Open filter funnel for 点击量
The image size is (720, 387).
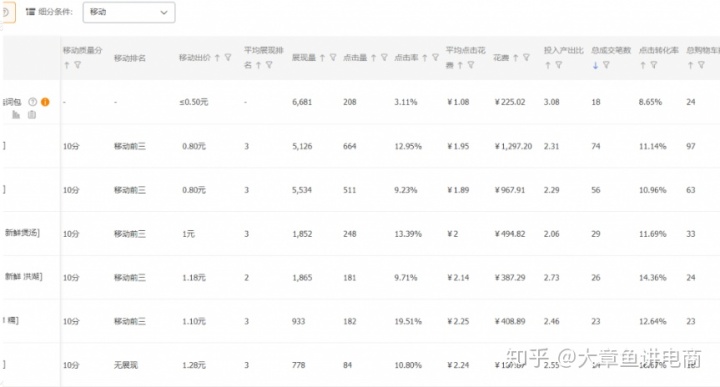coord(384,58)
